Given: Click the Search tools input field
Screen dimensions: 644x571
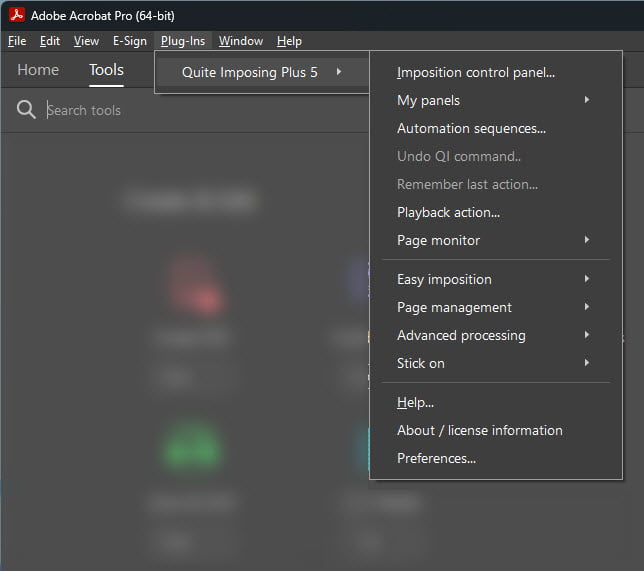Looking at the screenshot, I should 205,110.
